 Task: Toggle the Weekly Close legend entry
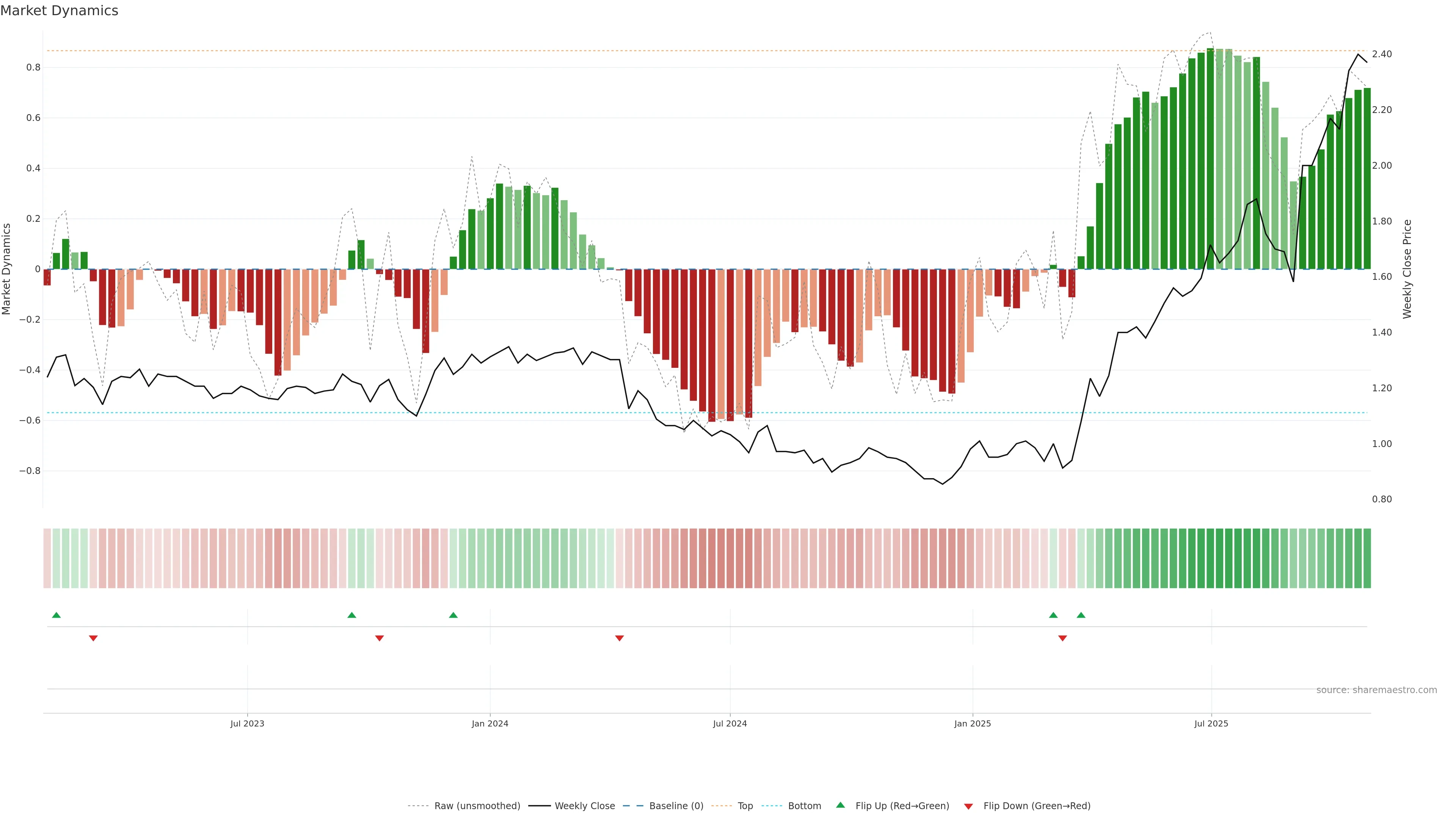[x=584, y=806]
